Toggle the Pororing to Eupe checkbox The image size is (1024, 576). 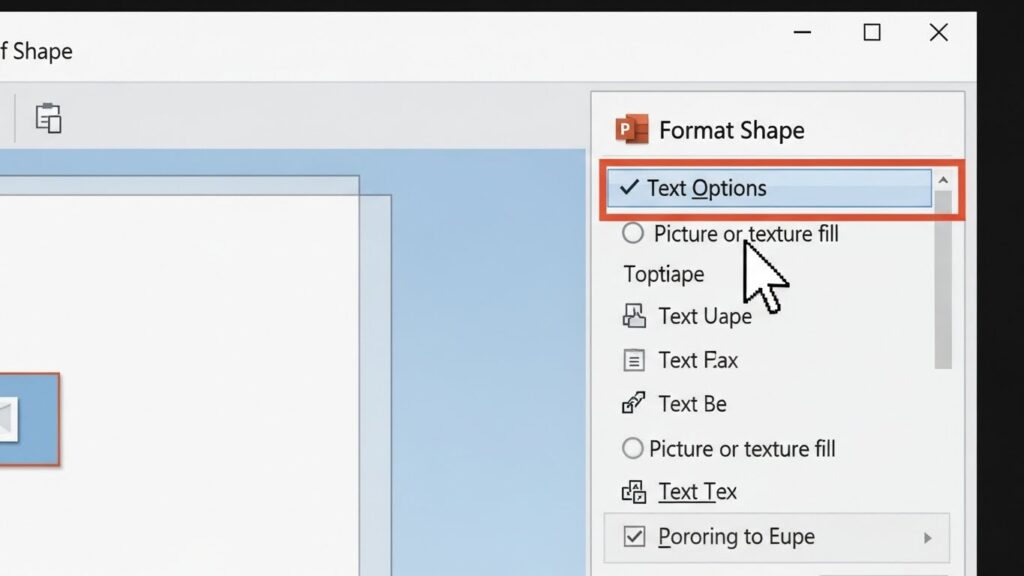click(x=635, y=537)
